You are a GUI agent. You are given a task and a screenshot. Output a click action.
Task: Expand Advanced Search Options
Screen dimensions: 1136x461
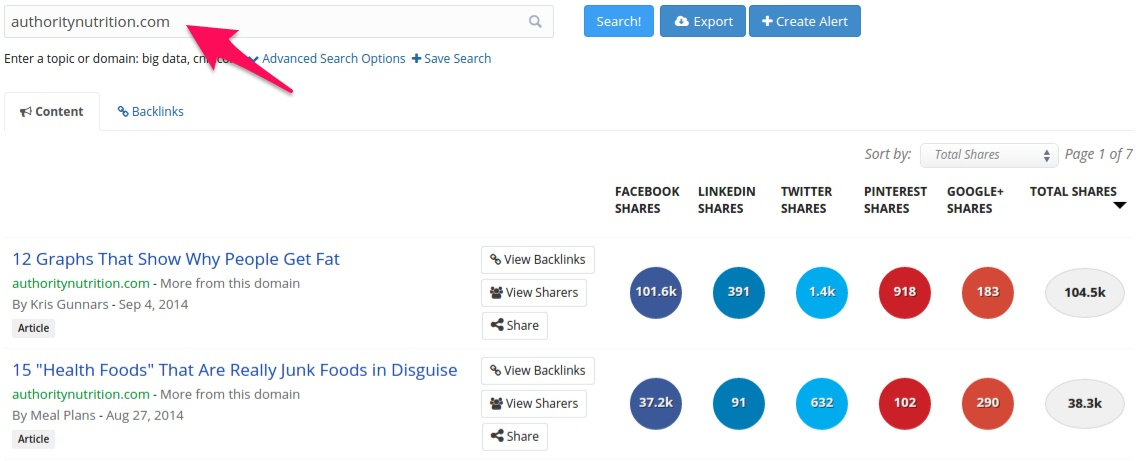pos(327,59)
